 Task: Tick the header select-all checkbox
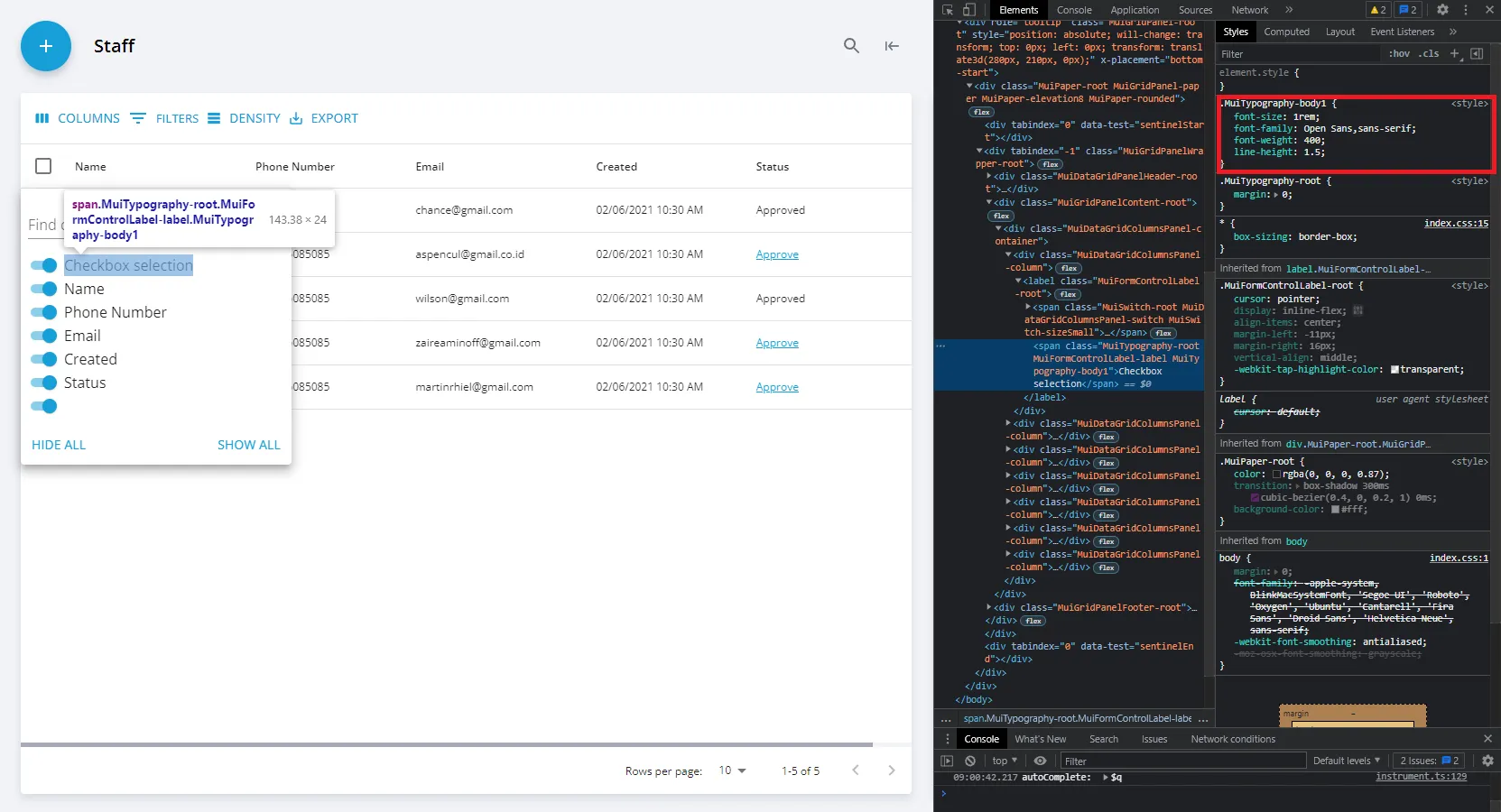tap(43, 166)
